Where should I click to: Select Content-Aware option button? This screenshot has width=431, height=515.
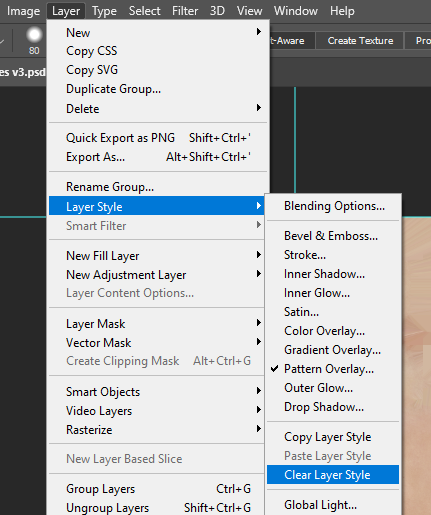coord(291,41)
